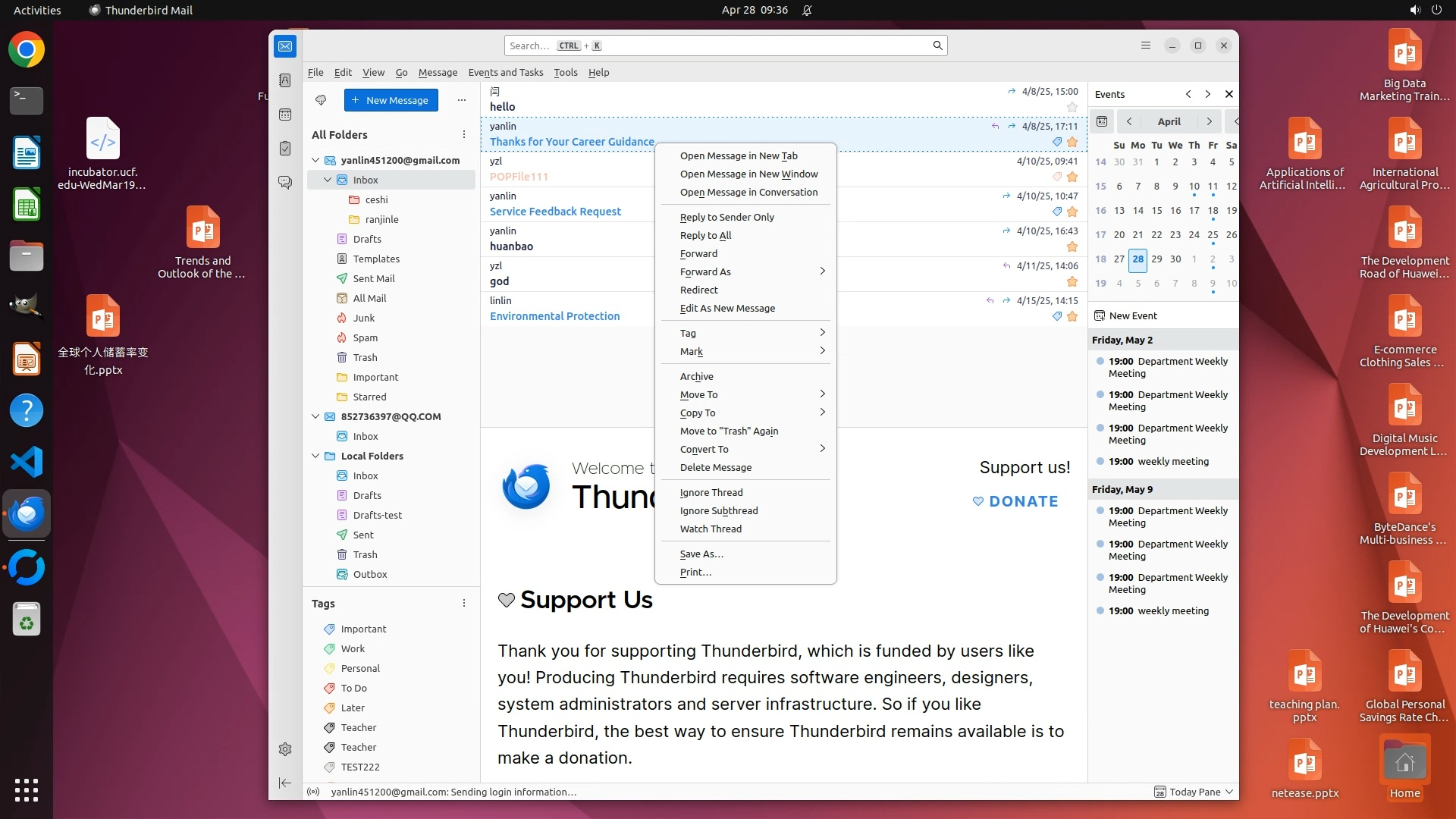Screen dimensions: 1456x819
Task: Select Archive from the context menu
Action: point(696,376)
